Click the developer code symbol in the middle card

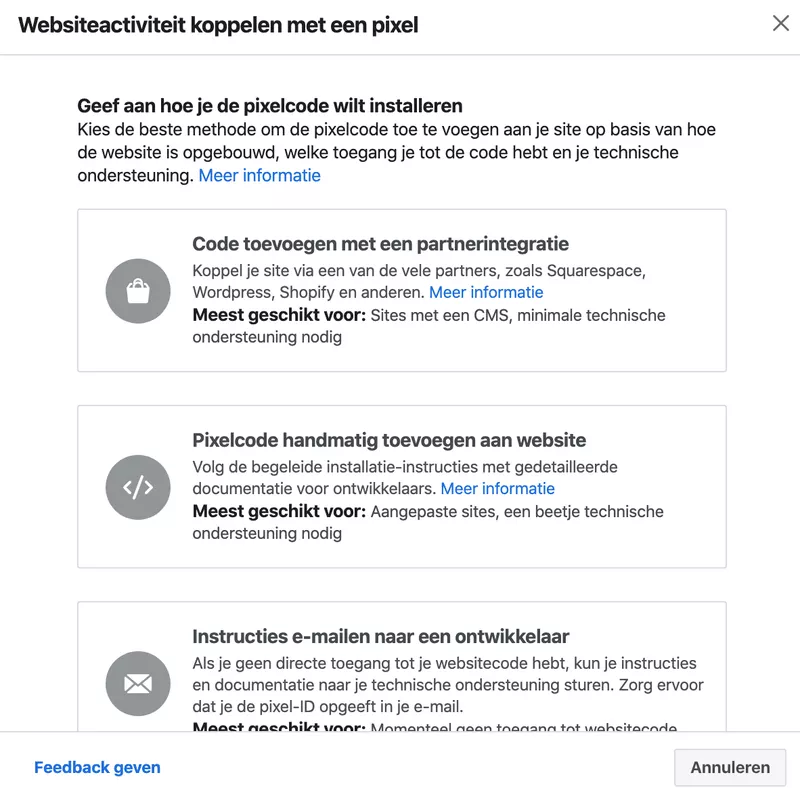(138, 487)
